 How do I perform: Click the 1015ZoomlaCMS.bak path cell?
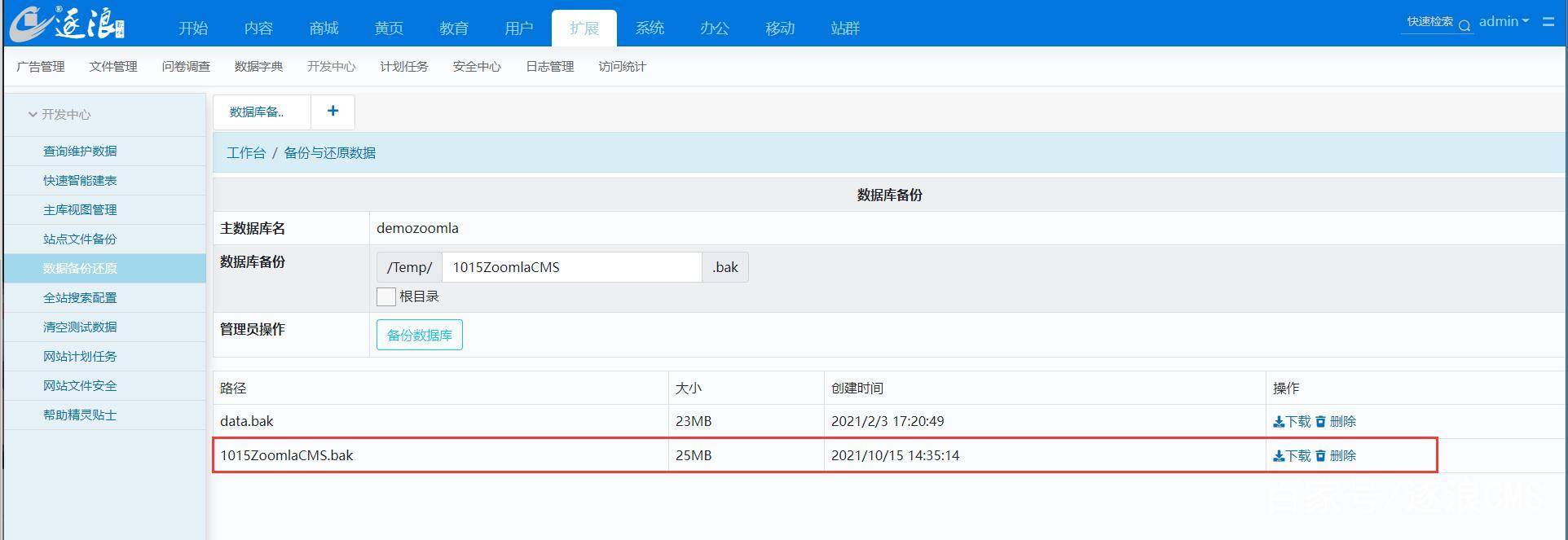(441, 456)
